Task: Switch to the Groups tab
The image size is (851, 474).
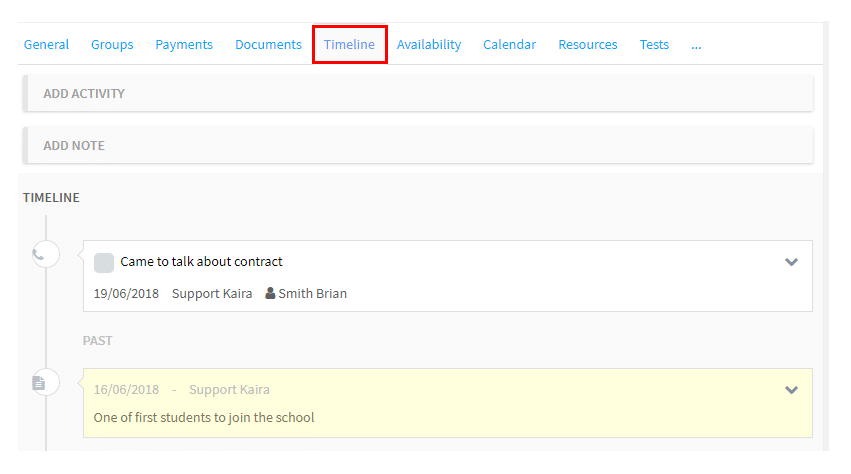Action: pos(112,45)
